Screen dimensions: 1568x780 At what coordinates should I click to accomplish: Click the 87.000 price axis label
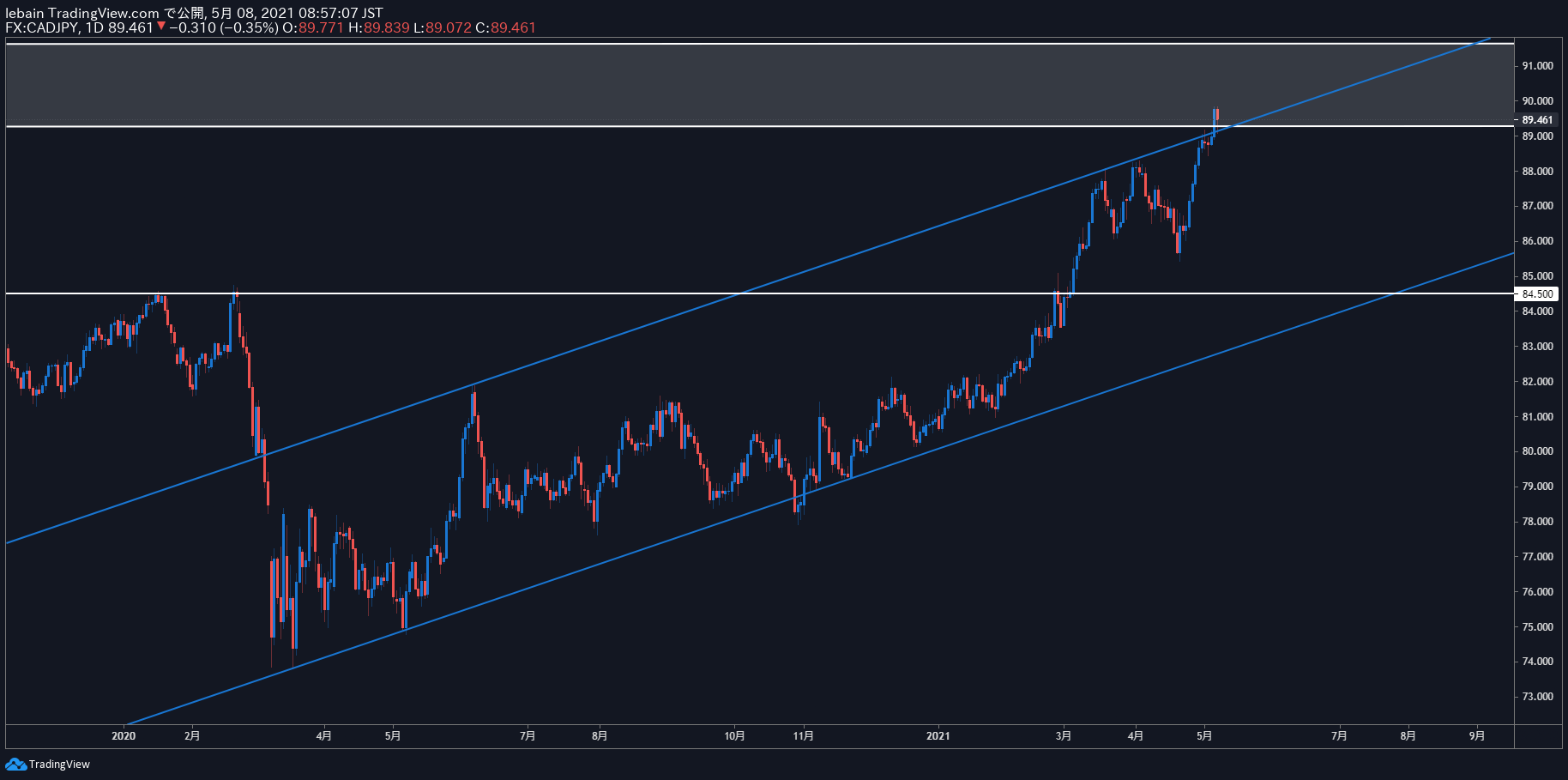coord(1537,206)
